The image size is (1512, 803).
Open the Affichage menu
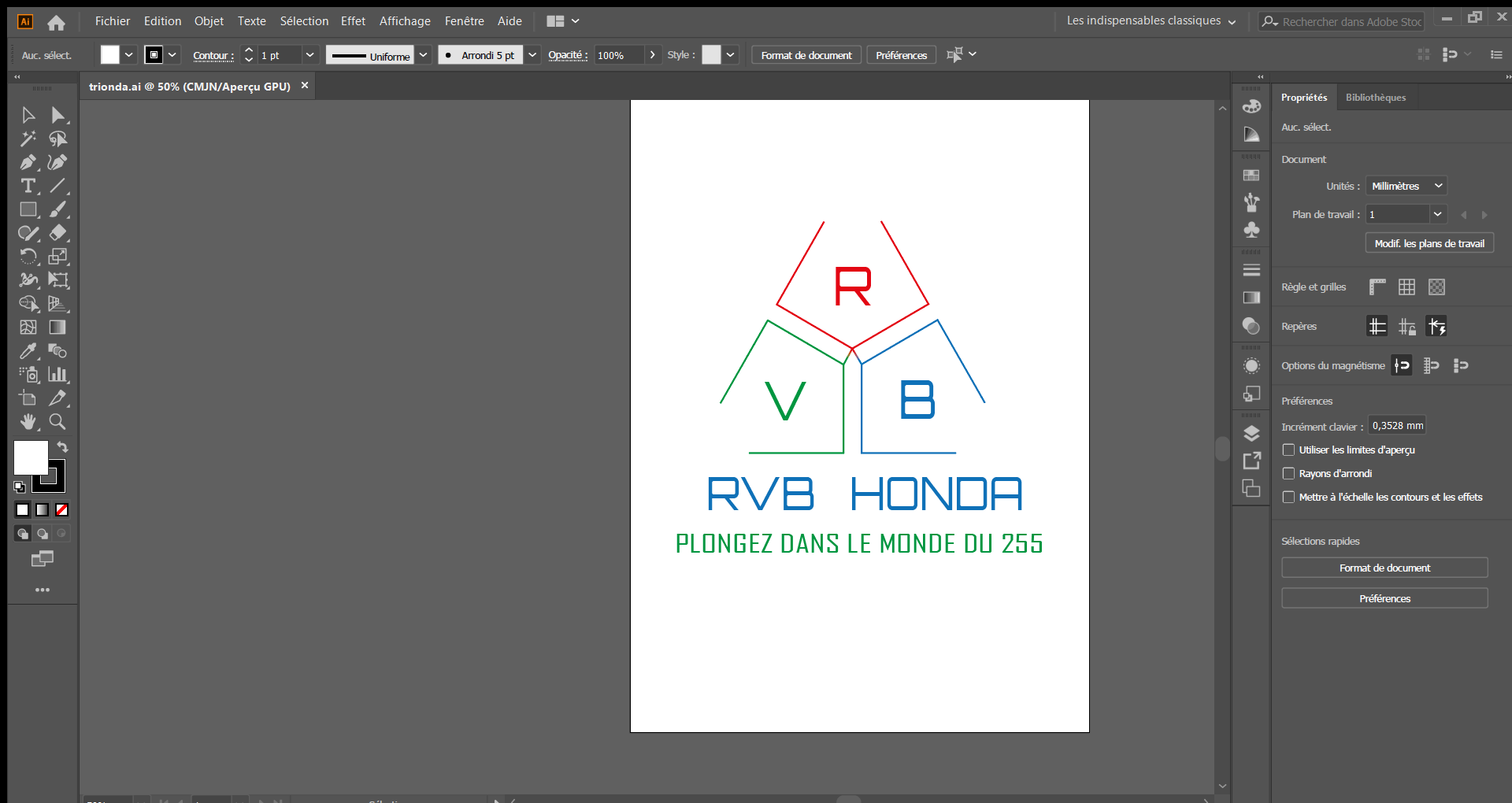coord(405,21)
